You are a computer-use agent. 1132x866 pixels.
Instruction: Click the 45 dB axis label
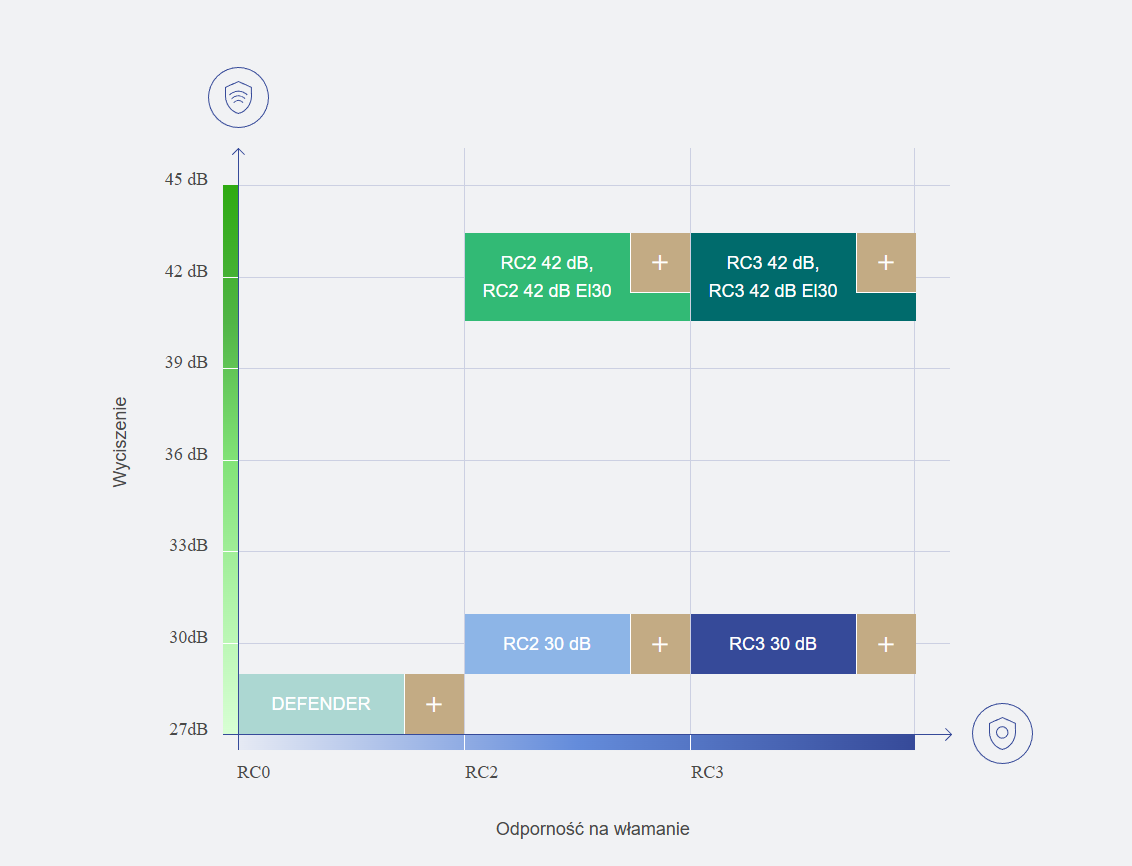[187, 180]
